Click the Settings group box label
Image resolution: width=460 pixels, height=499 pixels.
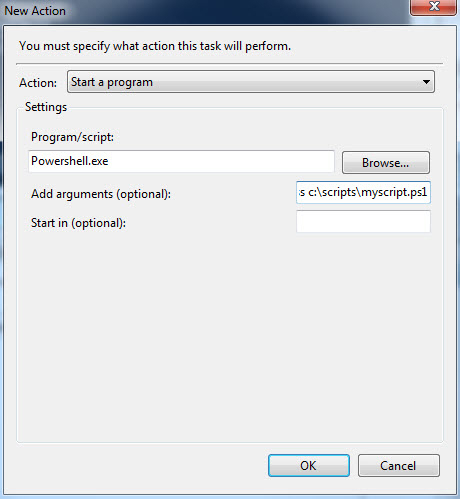46,107
